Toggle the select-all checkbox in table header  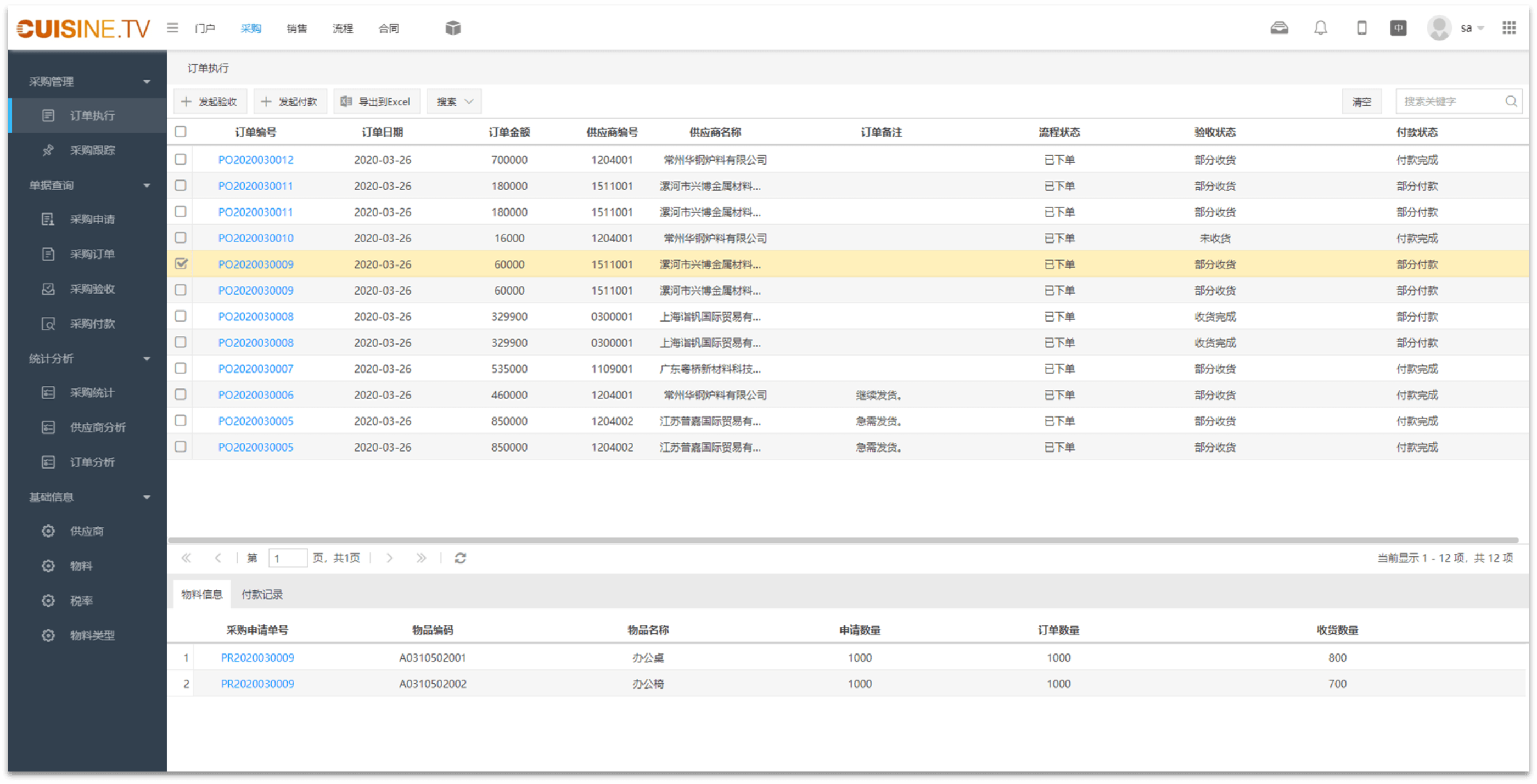click(x=180, y=132)
